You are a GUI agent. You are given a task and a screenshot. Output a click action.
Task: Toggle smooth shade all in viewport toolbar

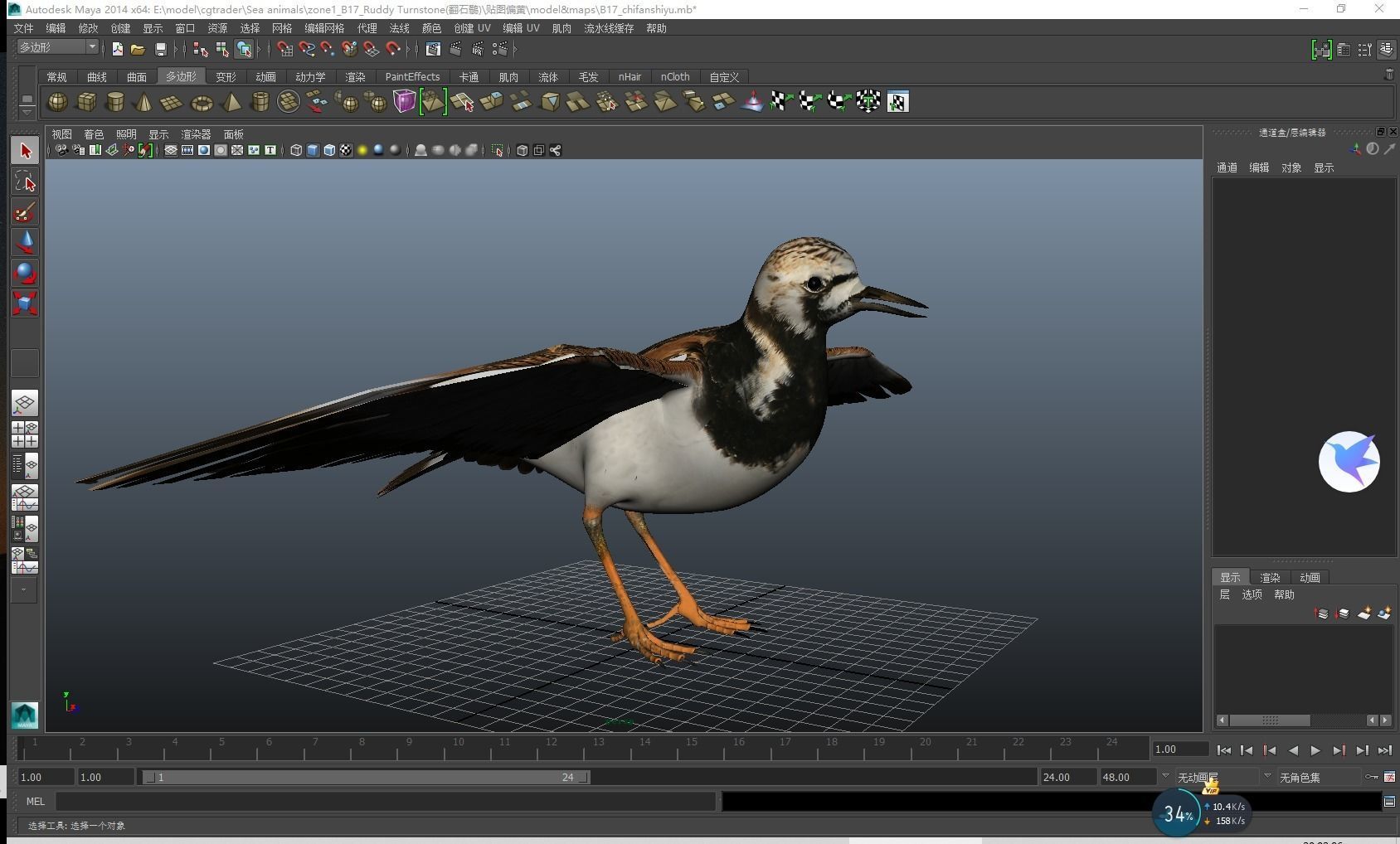pyautogui.click(x=313, y=150)
